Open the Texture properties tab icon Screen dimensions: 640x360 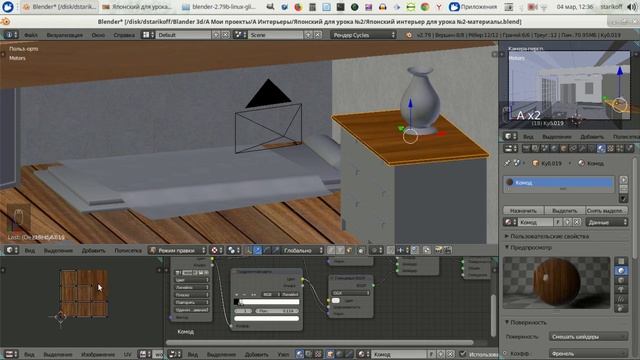(611, 149)
